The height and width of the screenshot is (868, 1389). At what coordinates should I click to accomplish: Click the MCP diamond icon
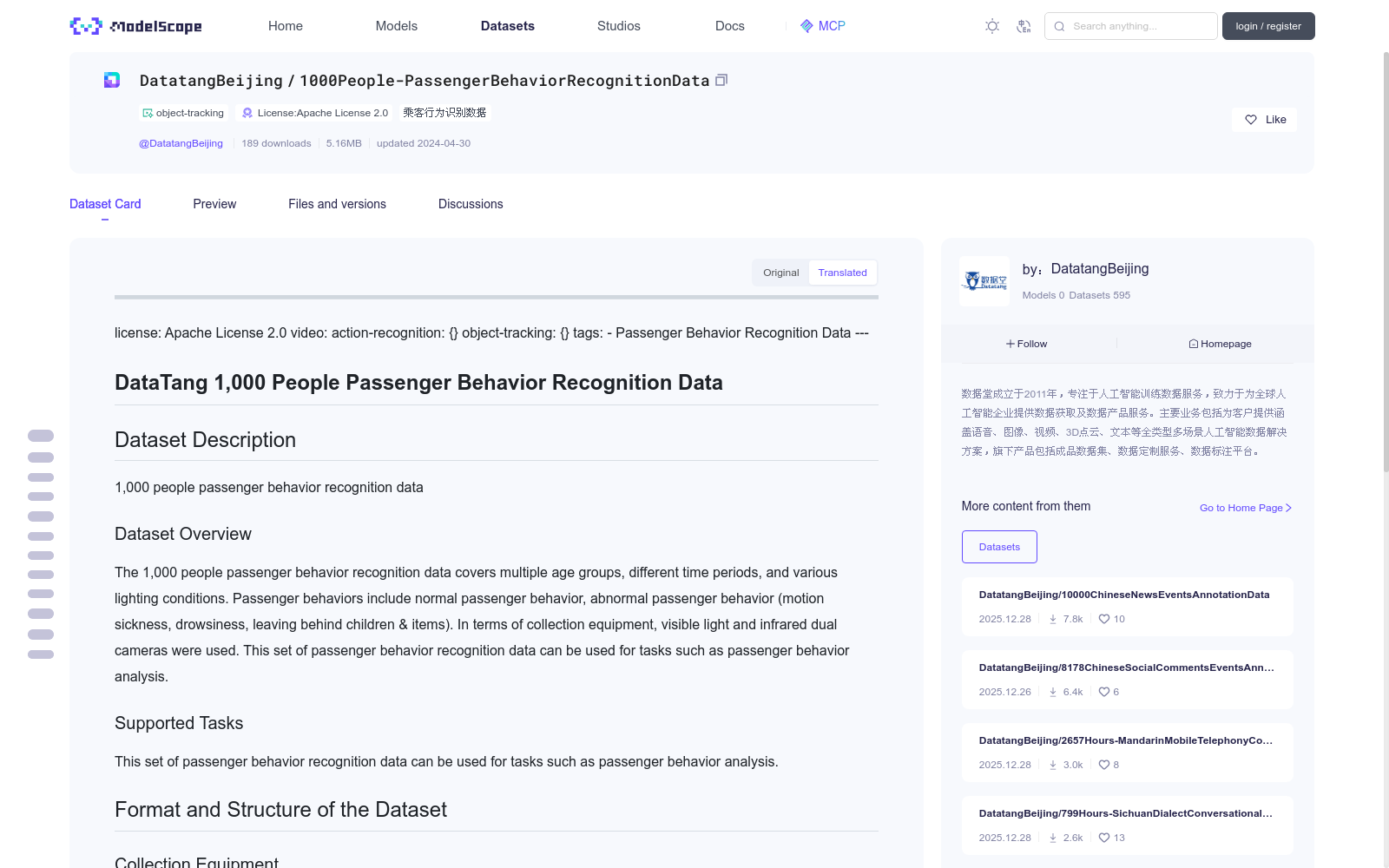[806, 26]
